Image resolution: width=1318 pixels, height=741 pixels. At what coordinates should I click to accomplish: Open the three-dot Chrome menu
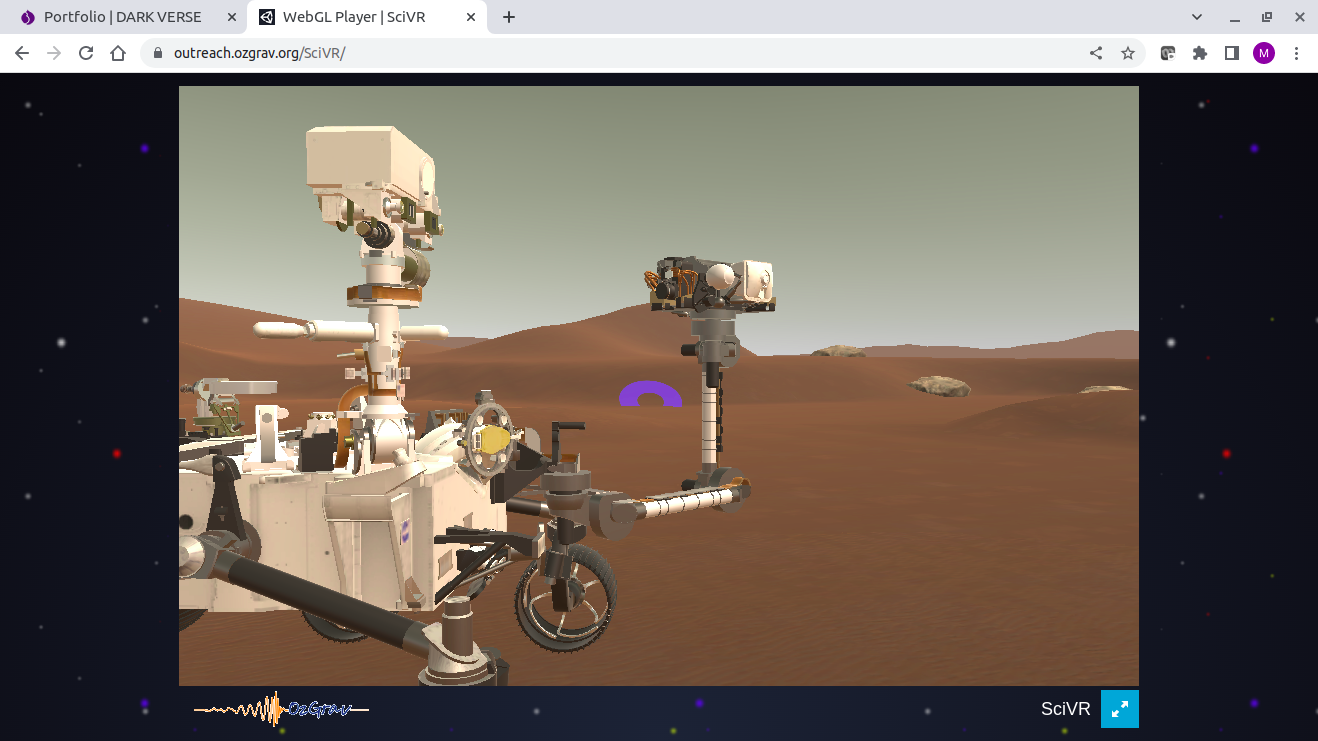pos(1297,53)
